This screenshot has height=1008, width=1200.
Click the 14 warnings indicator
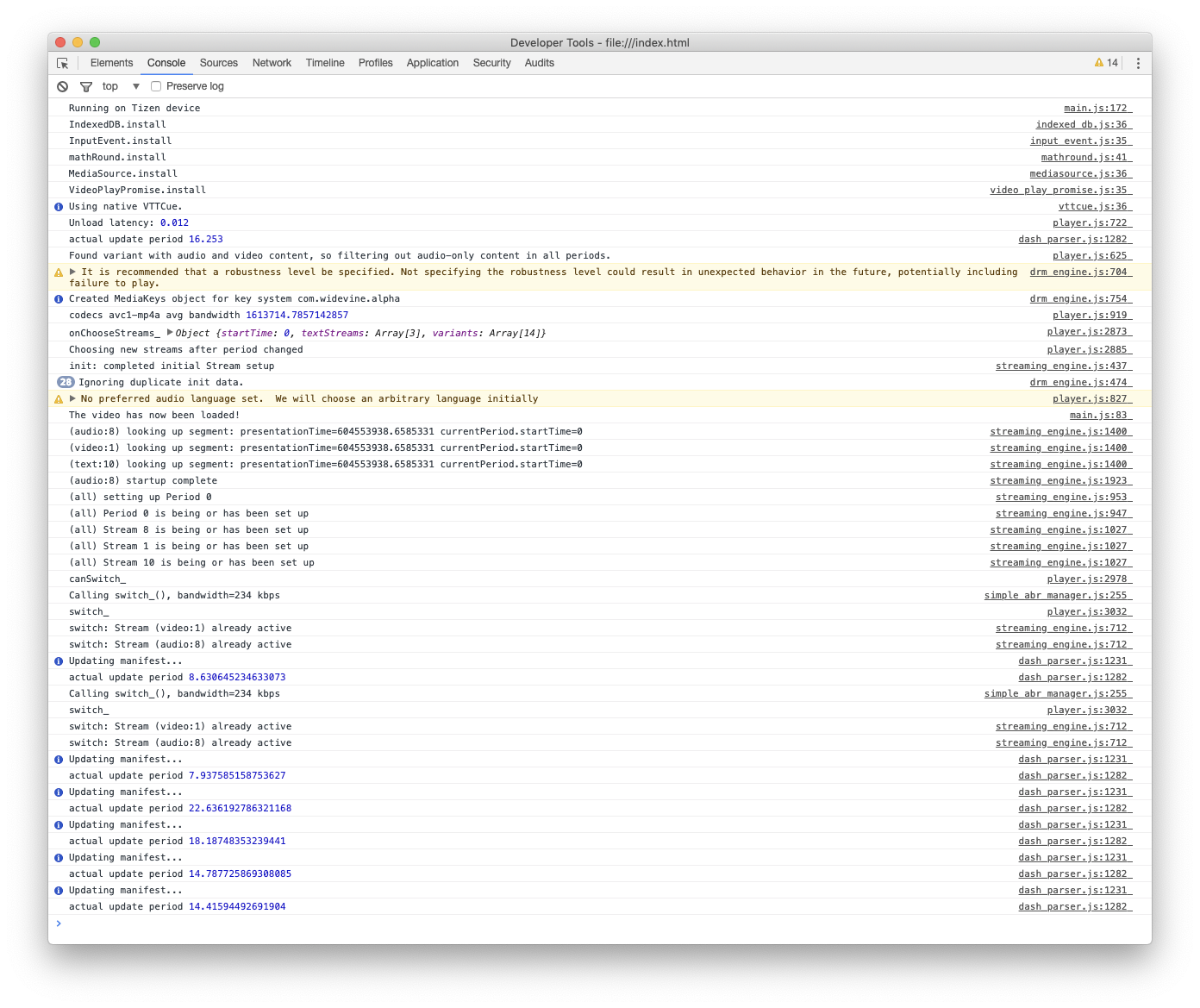pyautogui.click(x=1106, y=63)
